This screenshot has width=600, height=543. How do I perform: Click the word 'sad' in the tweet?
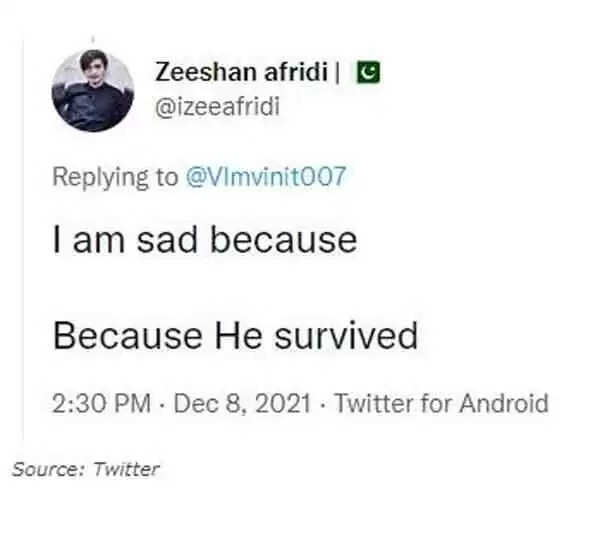coord(167,240)
